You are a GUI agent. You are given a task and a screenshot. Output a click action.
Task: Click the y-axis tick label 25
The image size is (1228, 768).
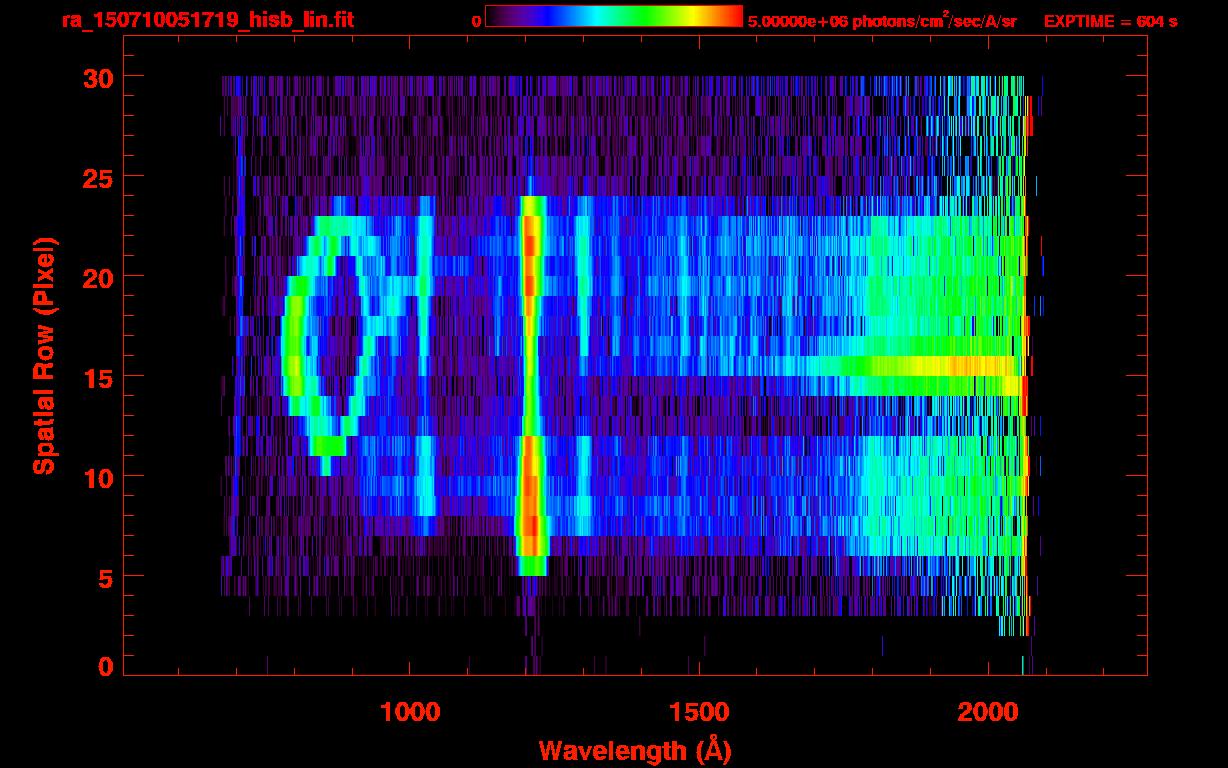pos(97,177)
